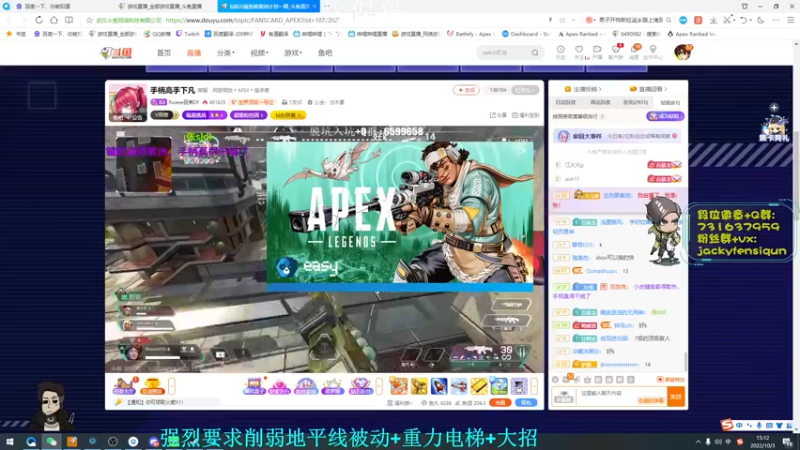This screenshot has width=800, height=450.
Task: Open the 直播 navigation item
Action: (x=194, y=53)
